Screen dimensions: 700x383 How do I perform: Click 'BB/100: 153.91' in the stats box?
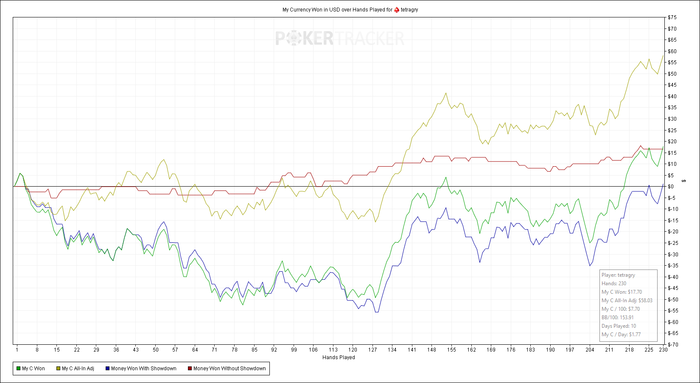pyautogui.click(x=618, y=318)
